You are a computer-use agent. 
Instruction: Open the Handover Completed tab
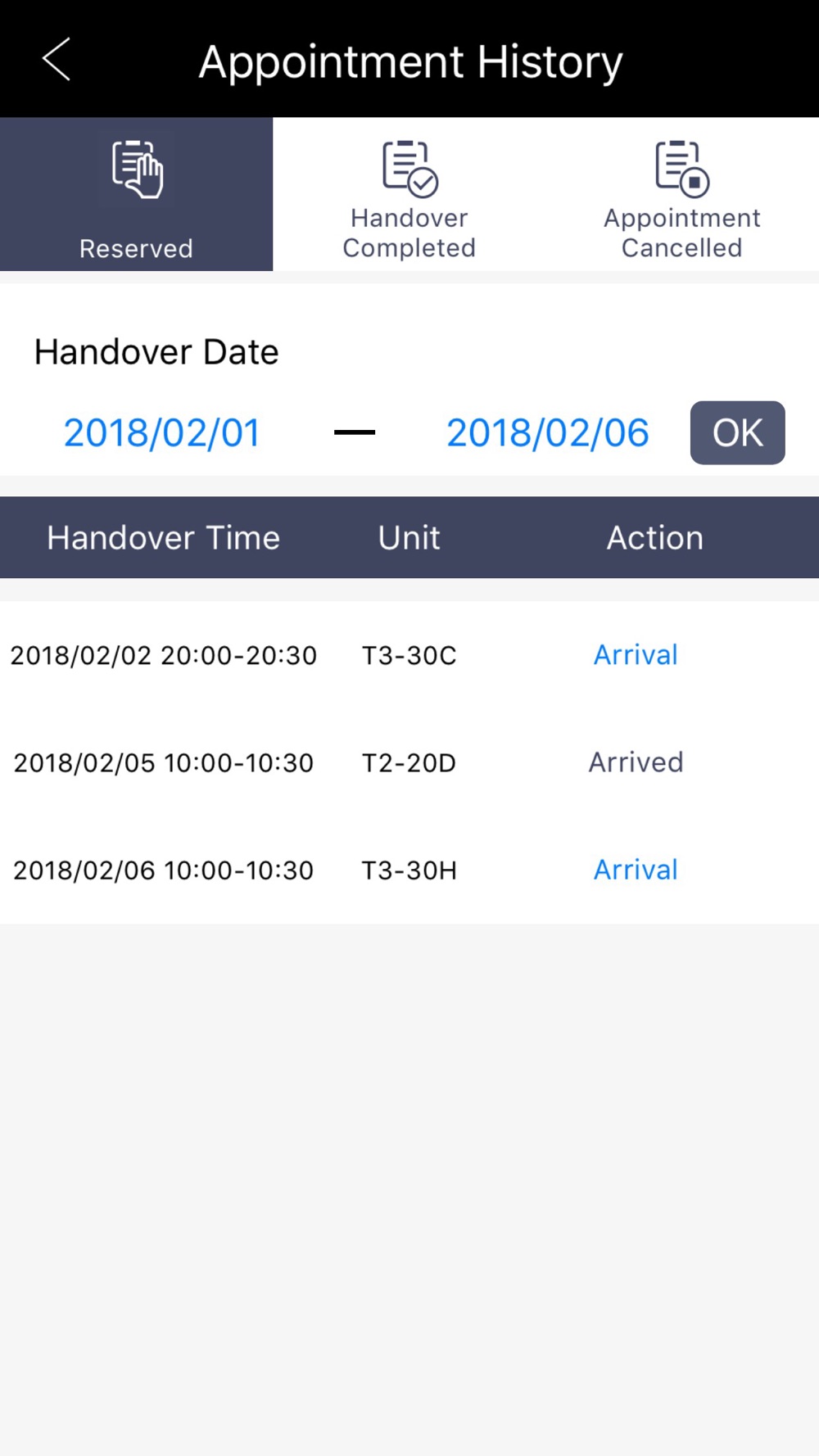click(x=409, y=194)
